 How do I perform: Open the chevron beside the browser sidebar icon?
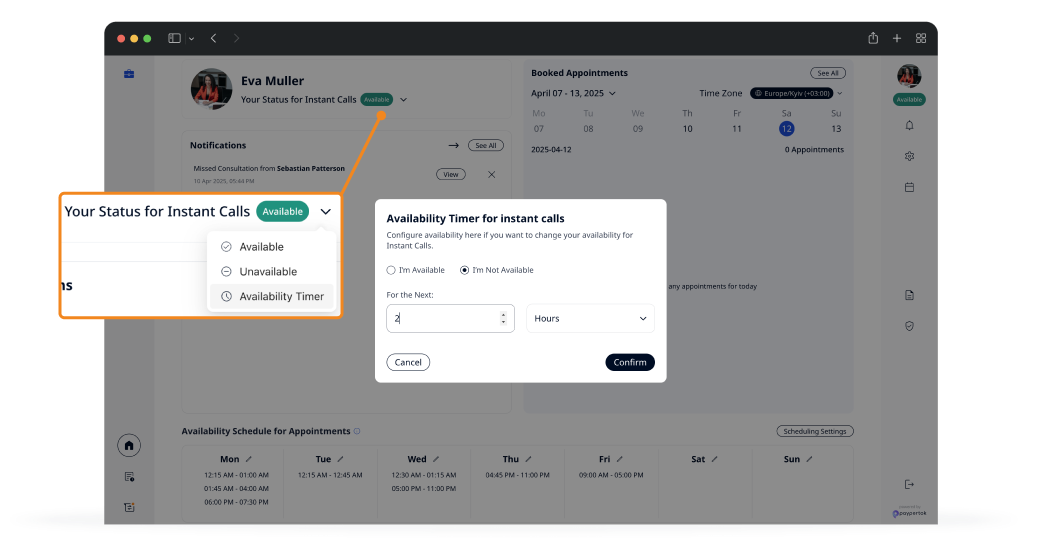(x=191, y=38)
